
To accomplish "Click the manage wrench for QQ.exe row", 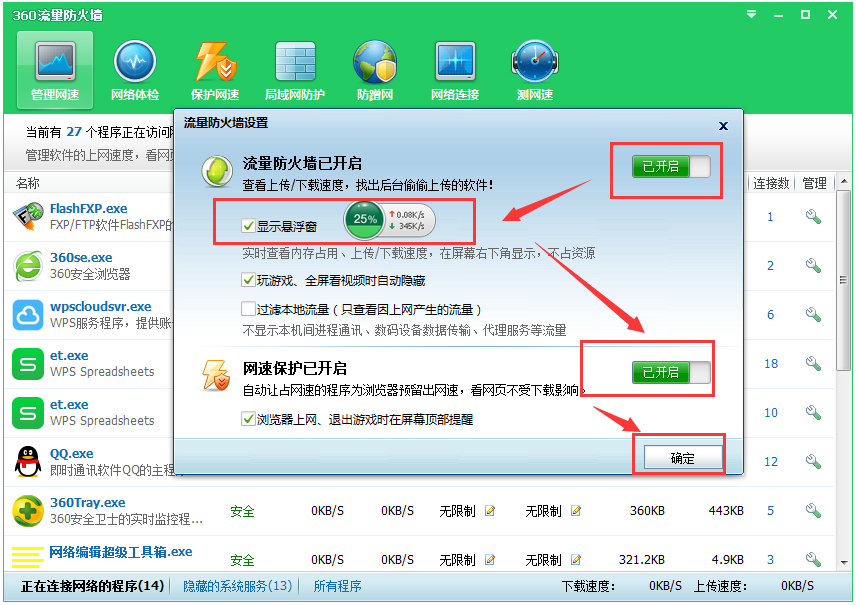I will point(813,461).
